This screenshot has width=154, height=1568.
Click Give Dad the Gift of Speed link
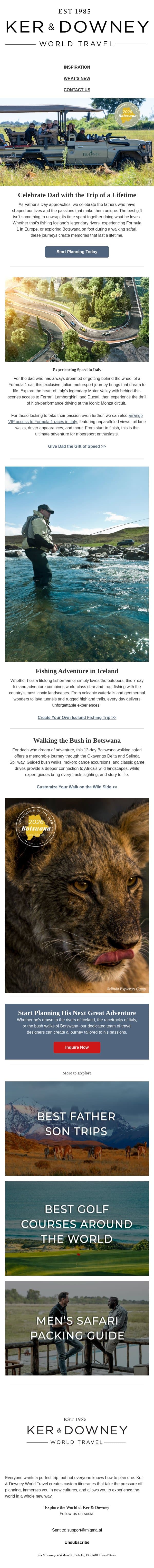click(x=77, y=446)
